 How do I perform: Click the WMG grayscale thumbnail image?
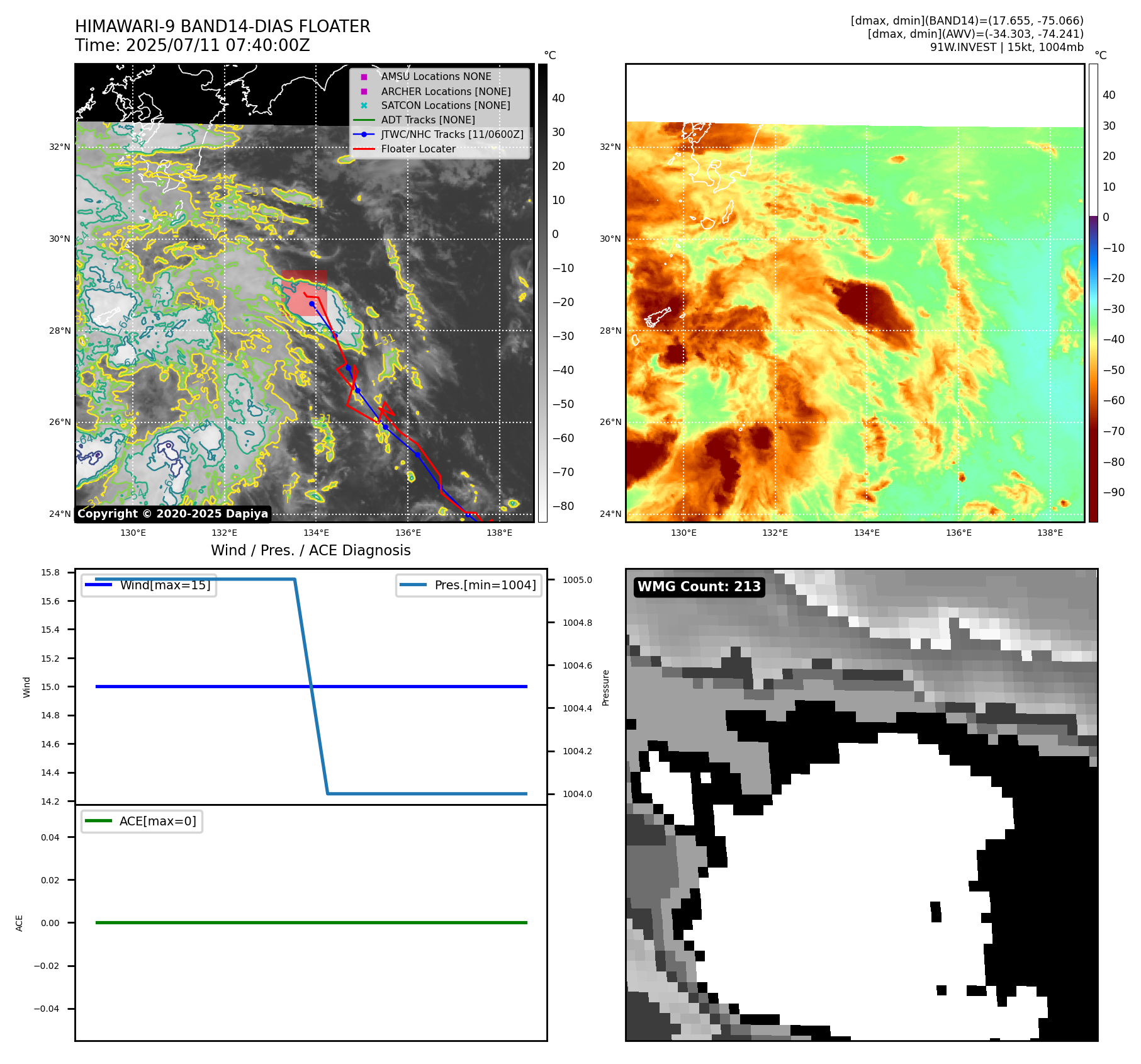862,805
